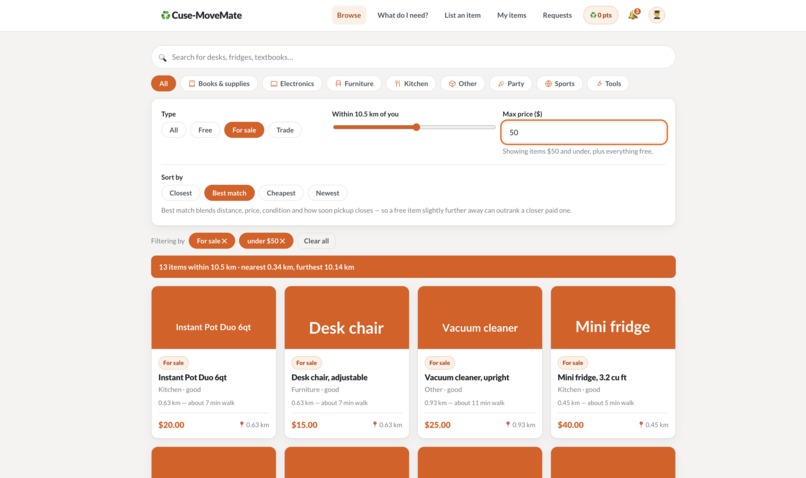806x478 pixels.
Task: Filter by Books & supplies category
Action: [x=219, y=83]
